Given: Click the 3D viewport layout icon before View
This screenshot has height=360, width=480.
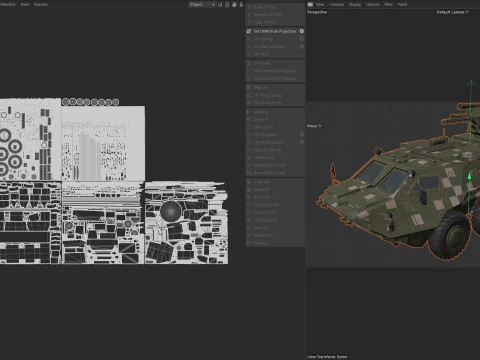Looking at the screenshot, I should coord(310,4).
